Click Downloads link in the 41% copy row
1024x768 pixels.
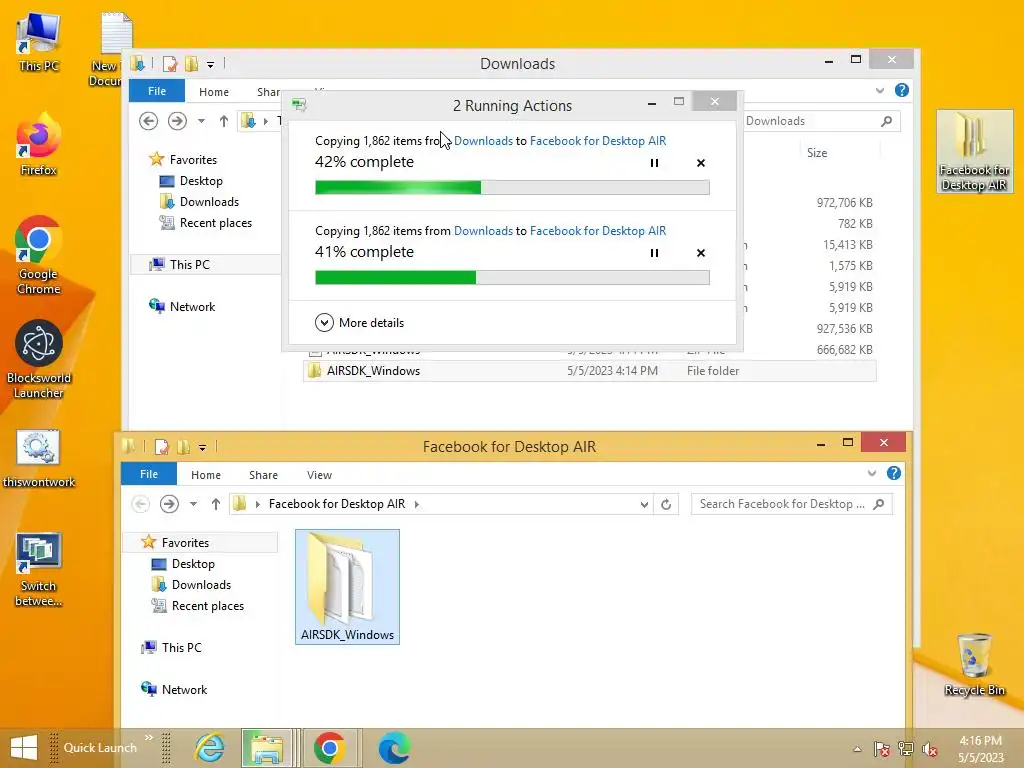(483, 231)
